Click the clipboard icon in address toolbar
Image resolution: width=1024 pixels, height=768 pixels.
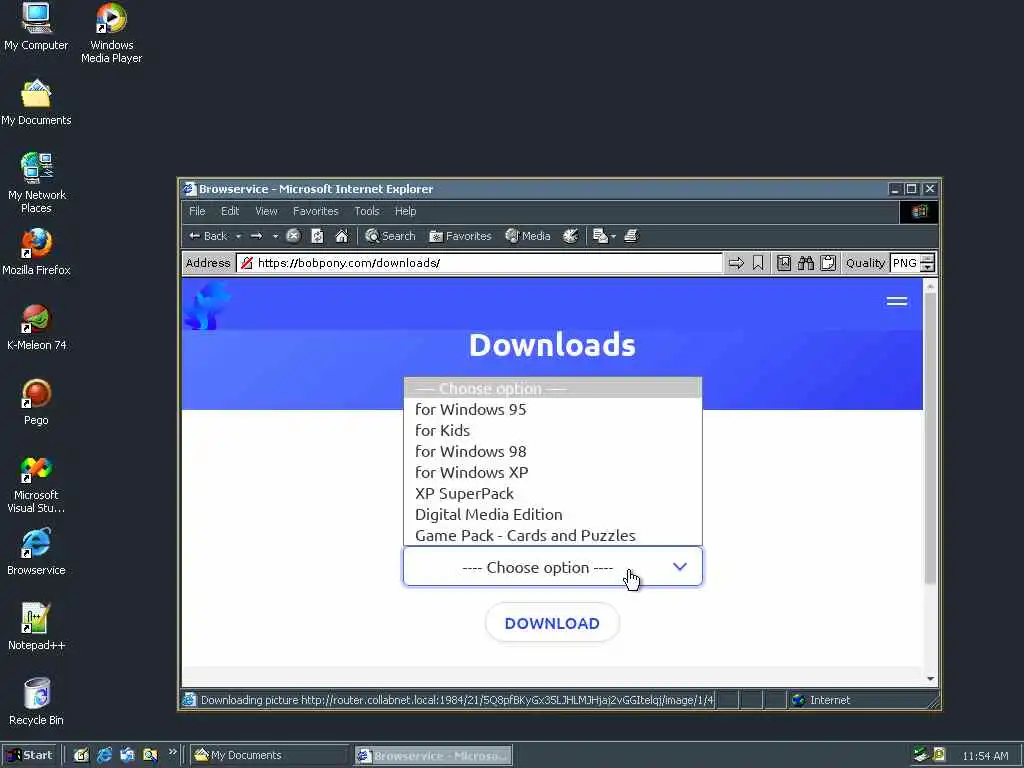pyautogui.click(x=828, y=263)
